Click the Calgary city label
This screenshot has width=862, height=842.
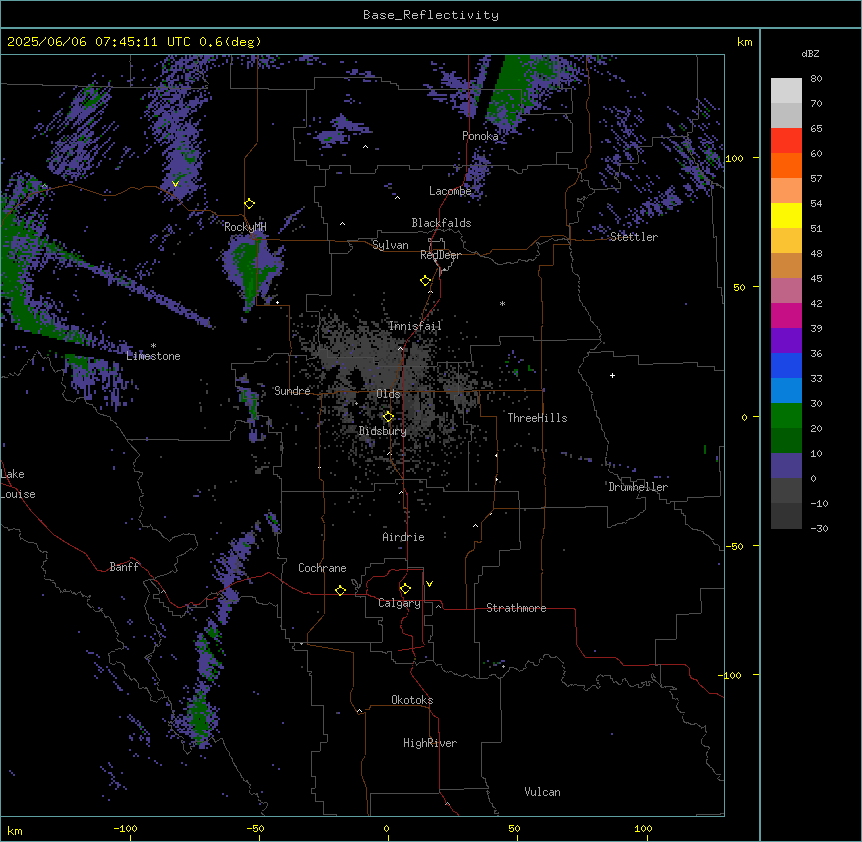pyautogui.click(x=399, y=603)
